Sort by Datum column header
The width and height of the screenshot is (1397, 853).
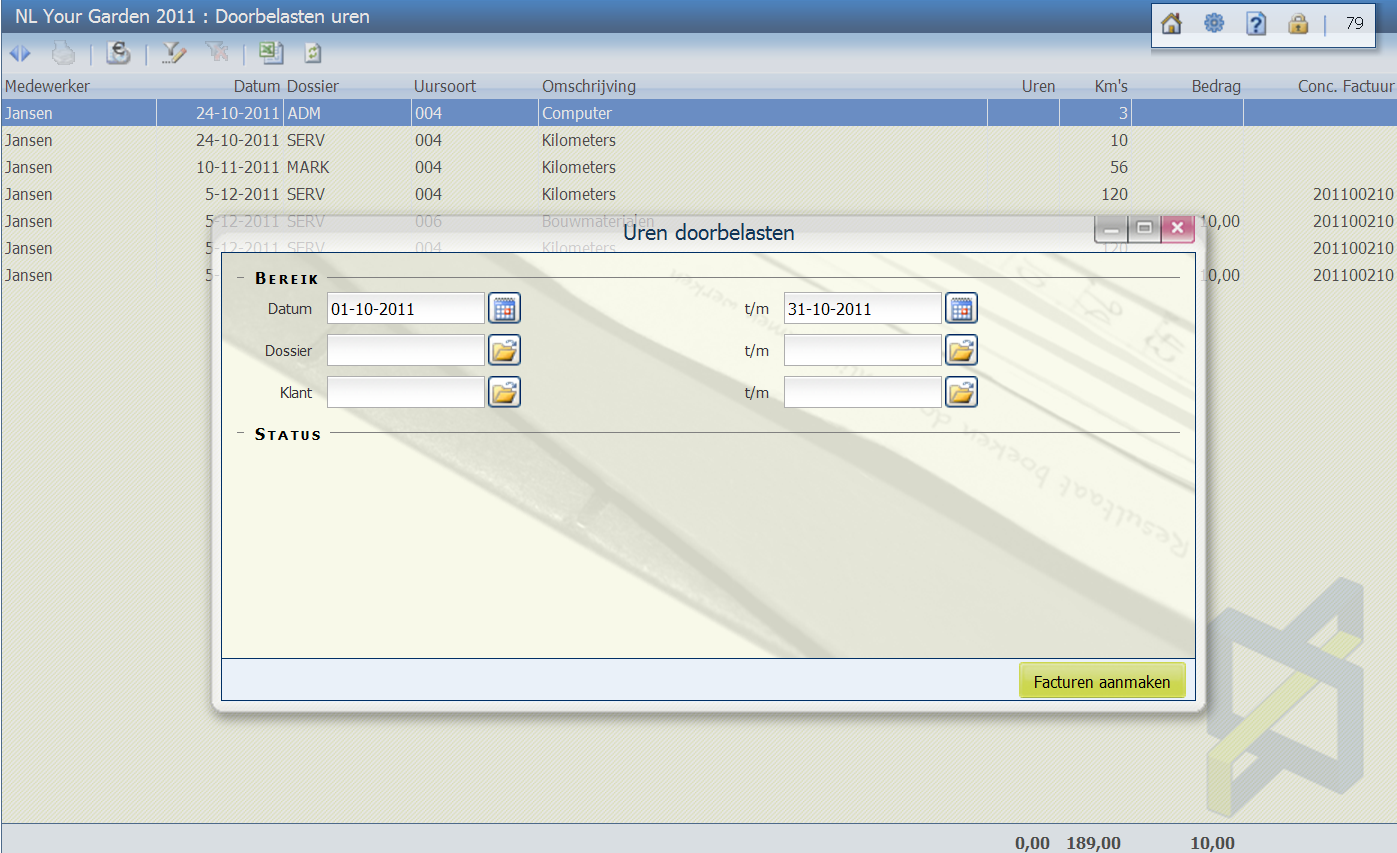(257, 86)
